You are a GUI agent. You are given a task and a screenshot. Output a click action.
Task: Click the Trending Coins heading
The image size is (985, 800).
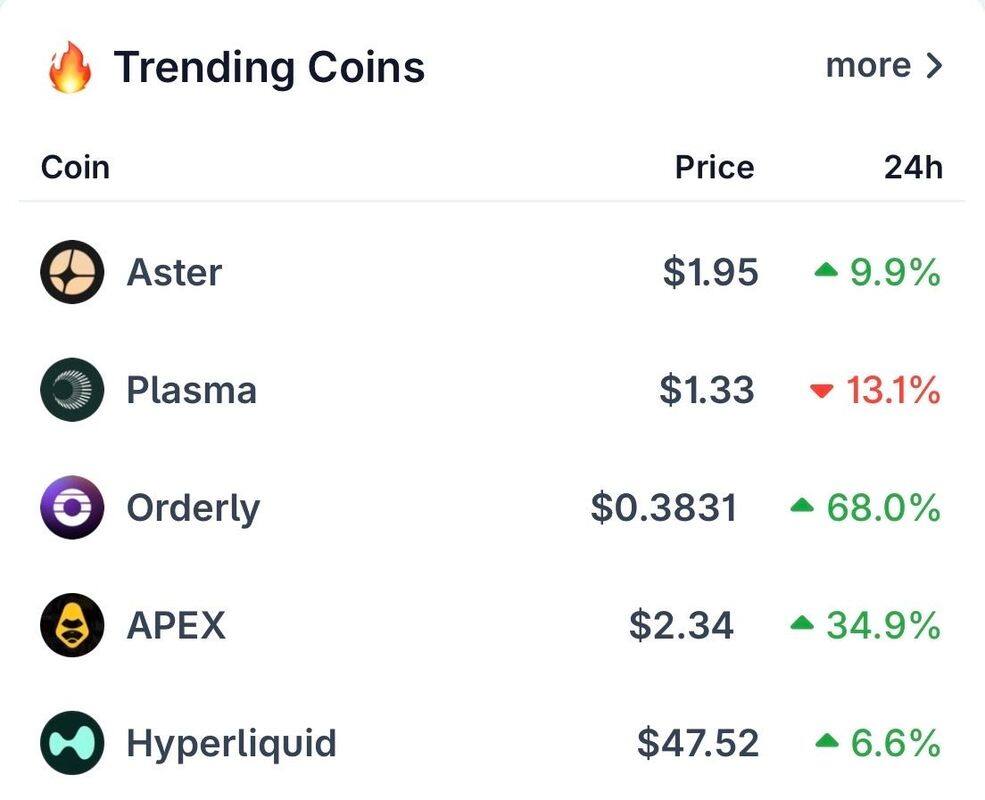(269, 67)
